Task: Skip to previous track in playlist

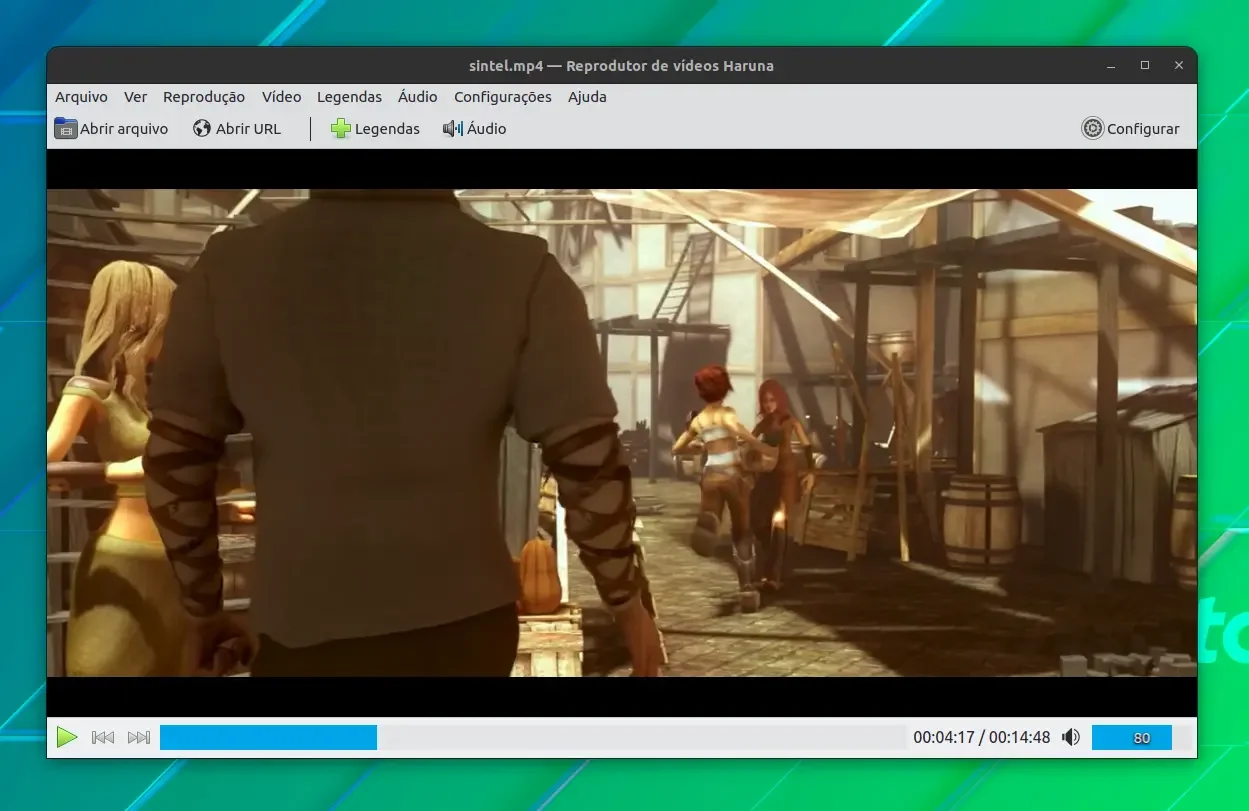Action: pyautogui.click(x=103, y=738)
